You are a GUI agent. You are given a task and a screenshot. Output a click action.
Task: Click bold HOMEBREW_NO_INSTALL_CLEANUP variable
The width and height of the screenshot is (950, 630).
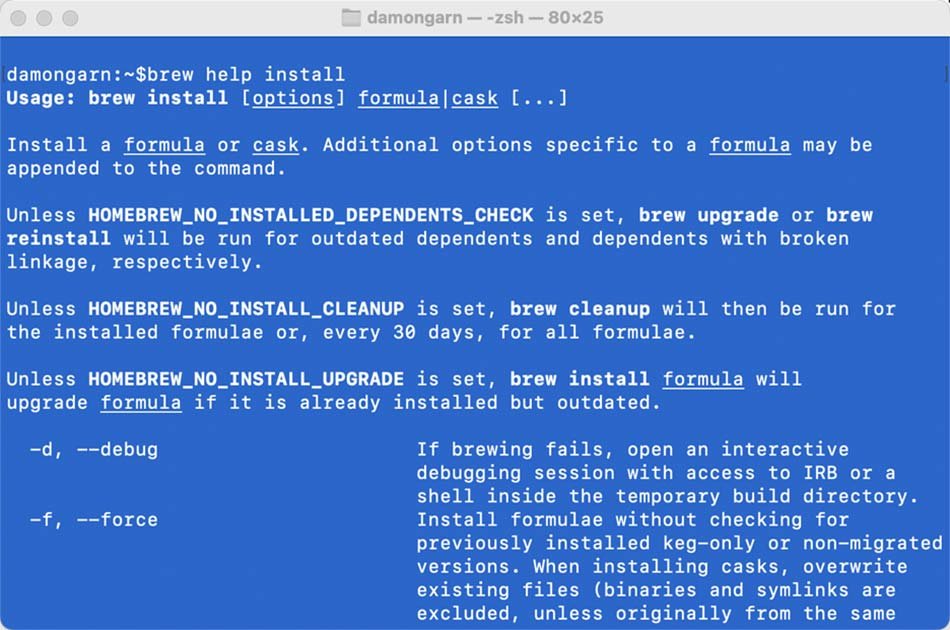pos(246,309)
